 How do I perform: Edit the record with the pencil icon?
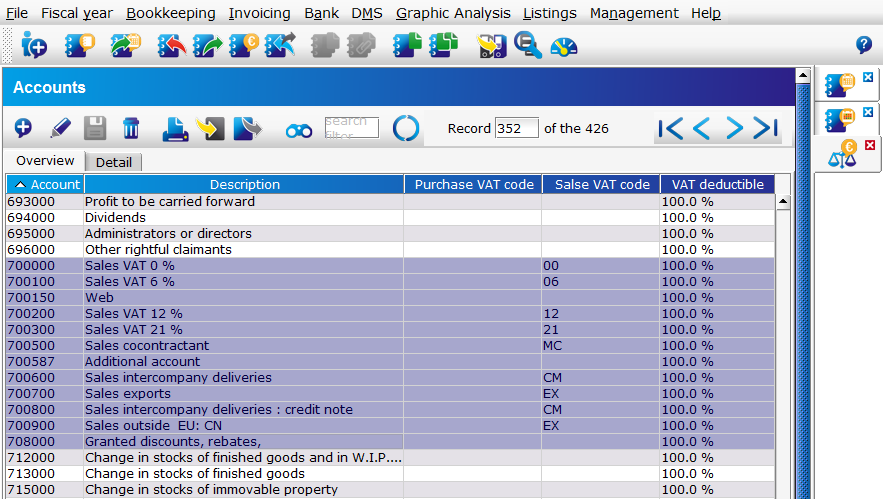pos(60,128)
